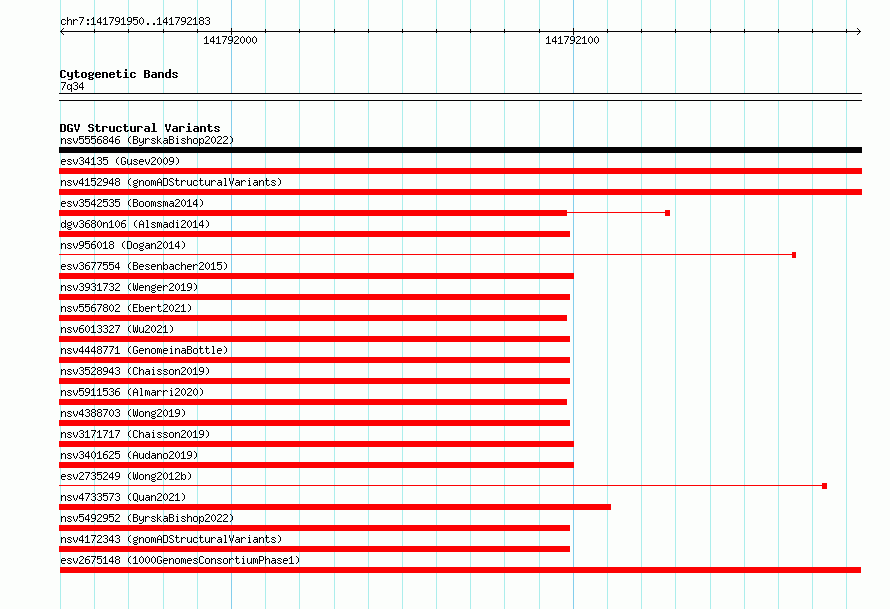Click the ruler's left arrow end
The image size is (890, 609).
(62, 31)
